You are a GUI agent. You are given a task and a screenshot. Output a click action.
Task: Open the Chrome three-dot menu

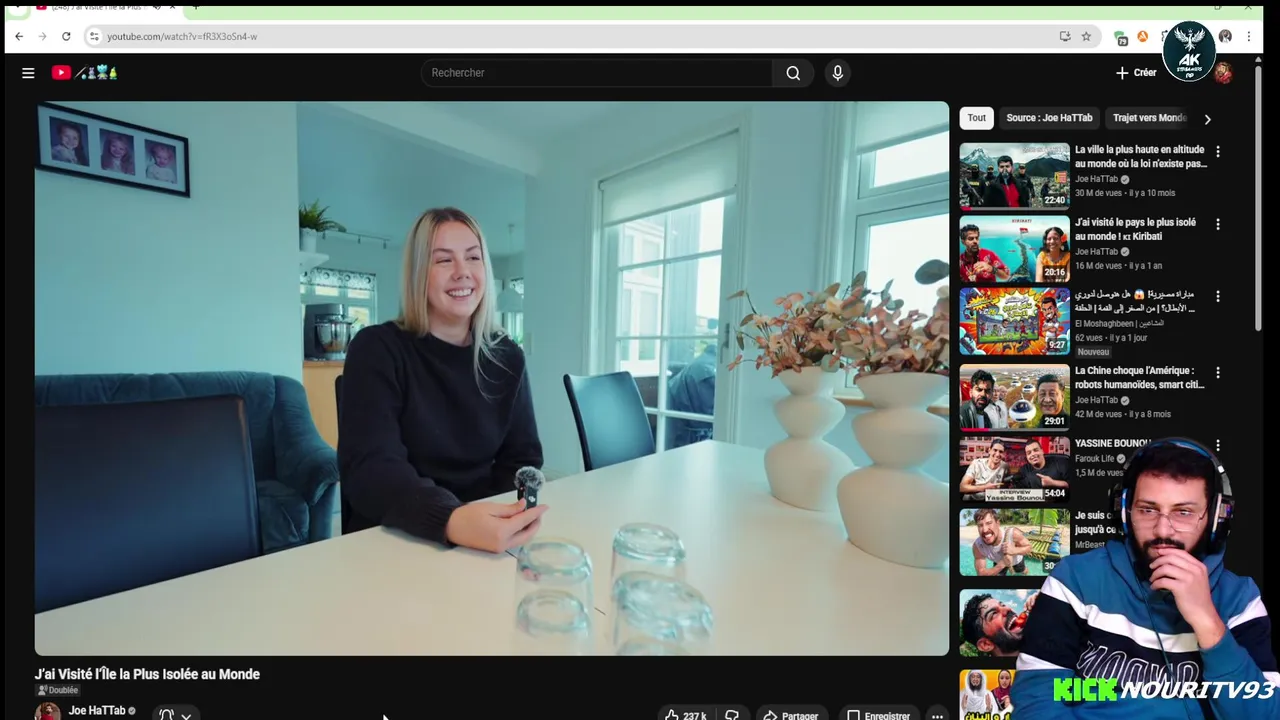coord(1249,36)
